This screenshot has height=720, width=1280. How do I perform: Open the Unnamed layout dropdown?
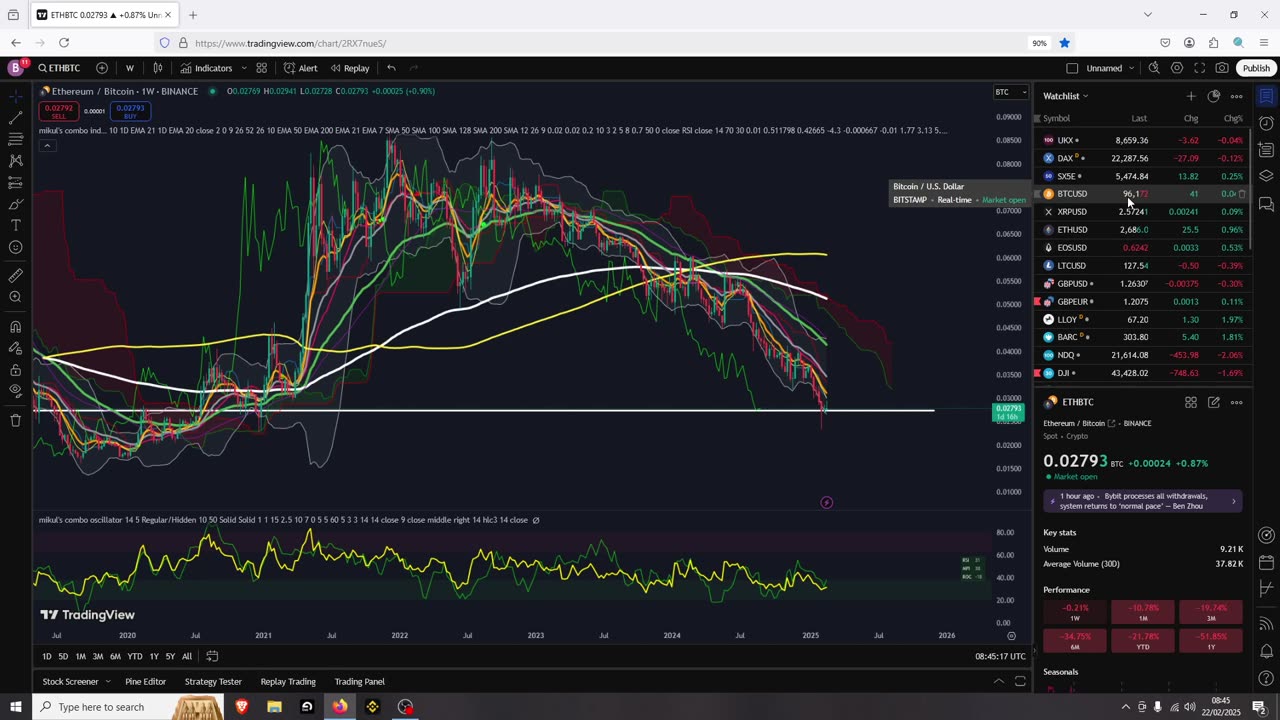[1110, 68]
